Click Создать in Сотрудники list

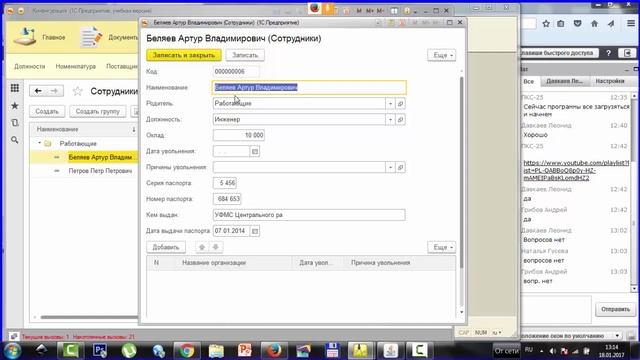pyautogui.click(x=47, y=111)
